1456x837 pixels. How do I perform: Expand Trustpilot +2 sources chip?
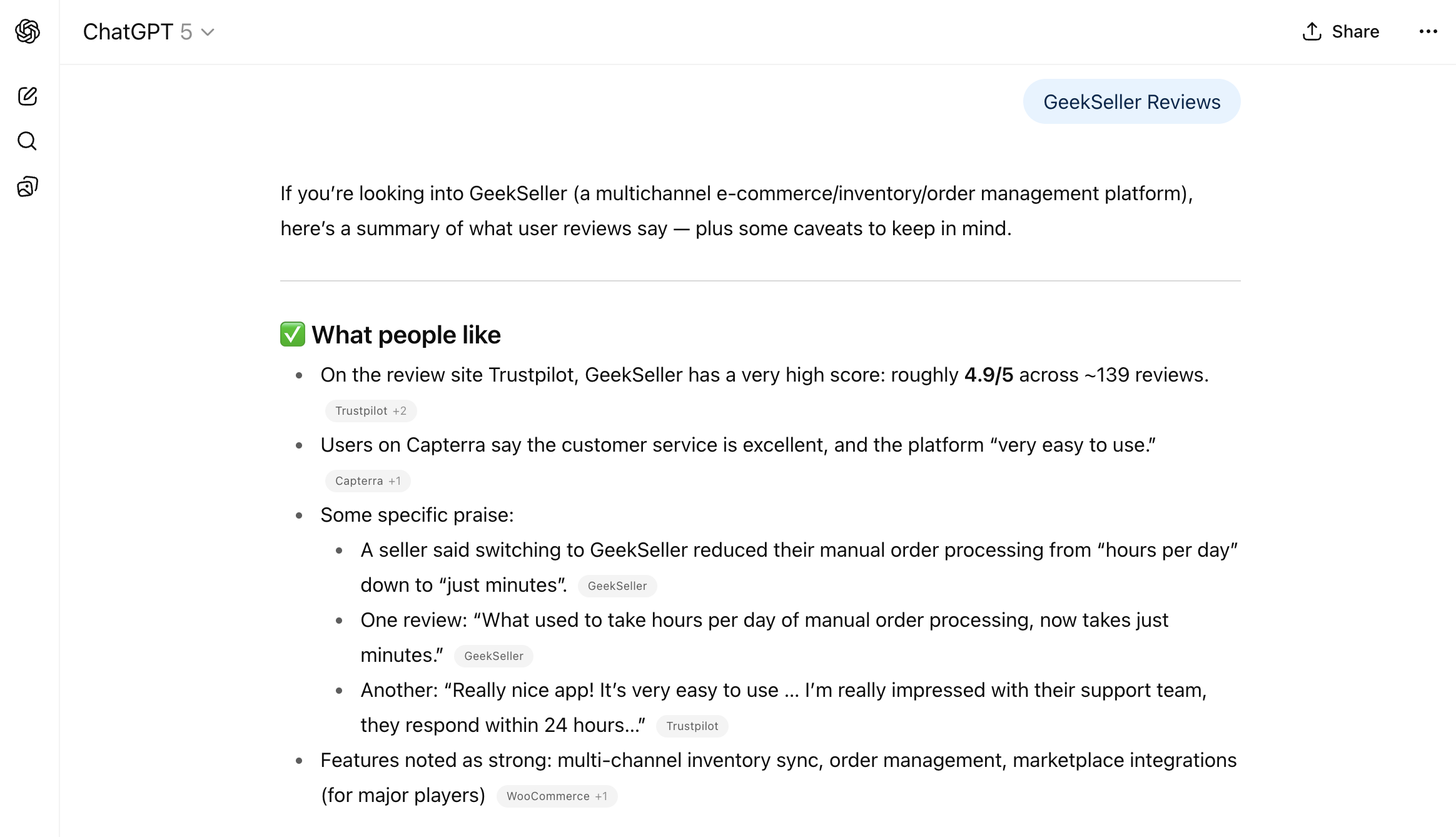(x=371, y=411)
